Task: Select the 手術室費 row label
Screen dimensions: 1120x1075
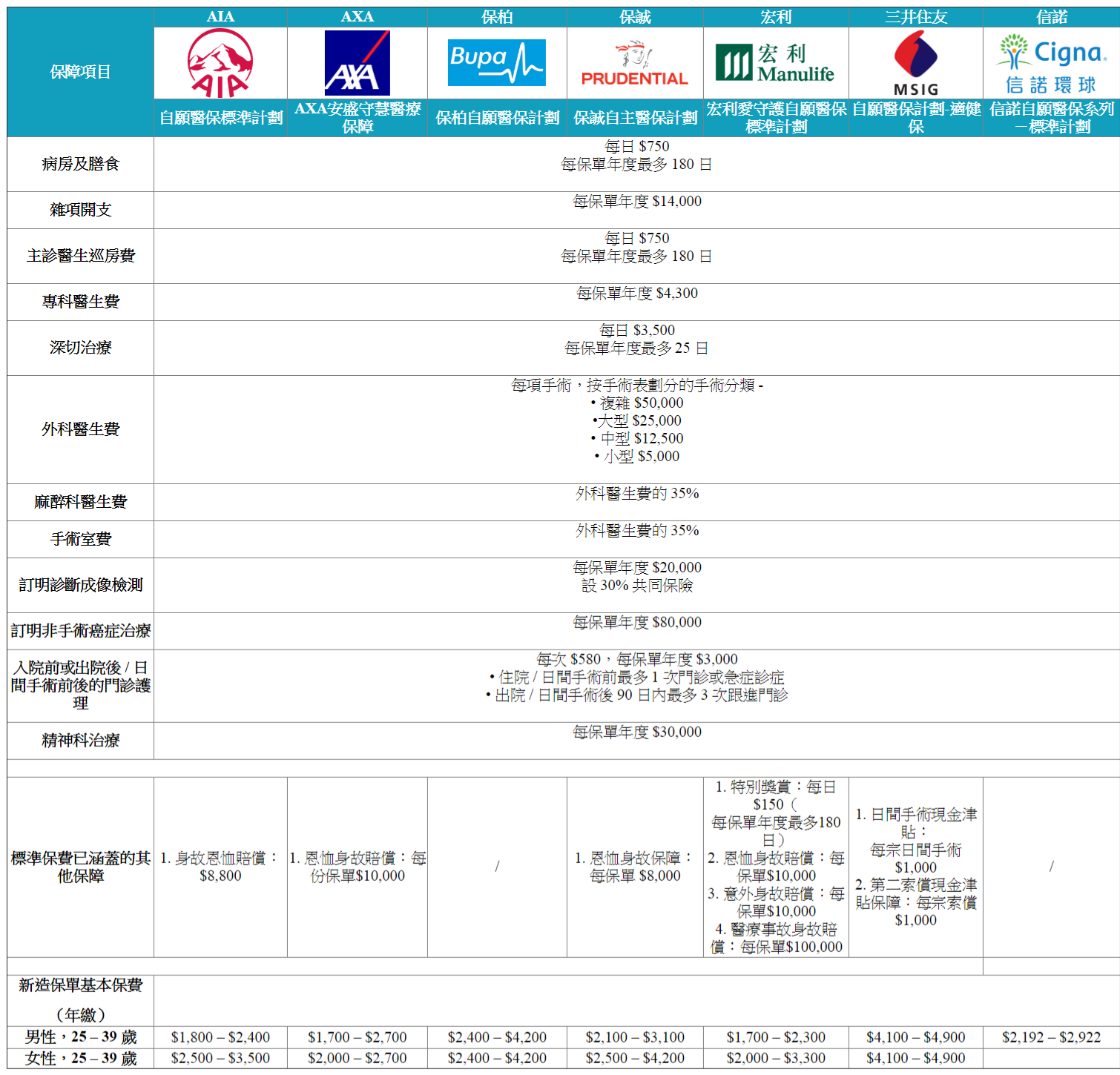Action: 80,539
